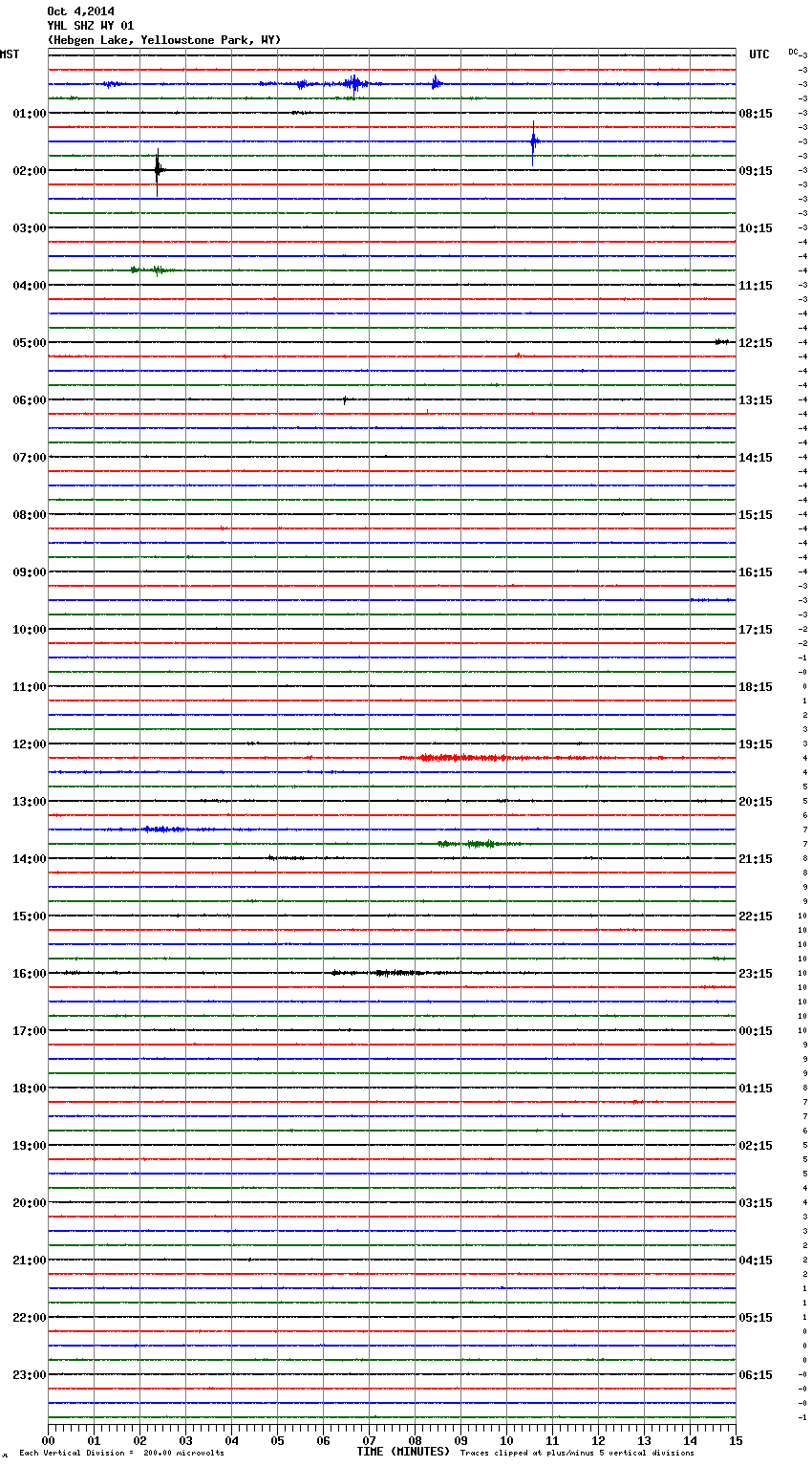Select the MST hour label "10:00"
Screen dimensions: 812x1466
pos(30,630)
